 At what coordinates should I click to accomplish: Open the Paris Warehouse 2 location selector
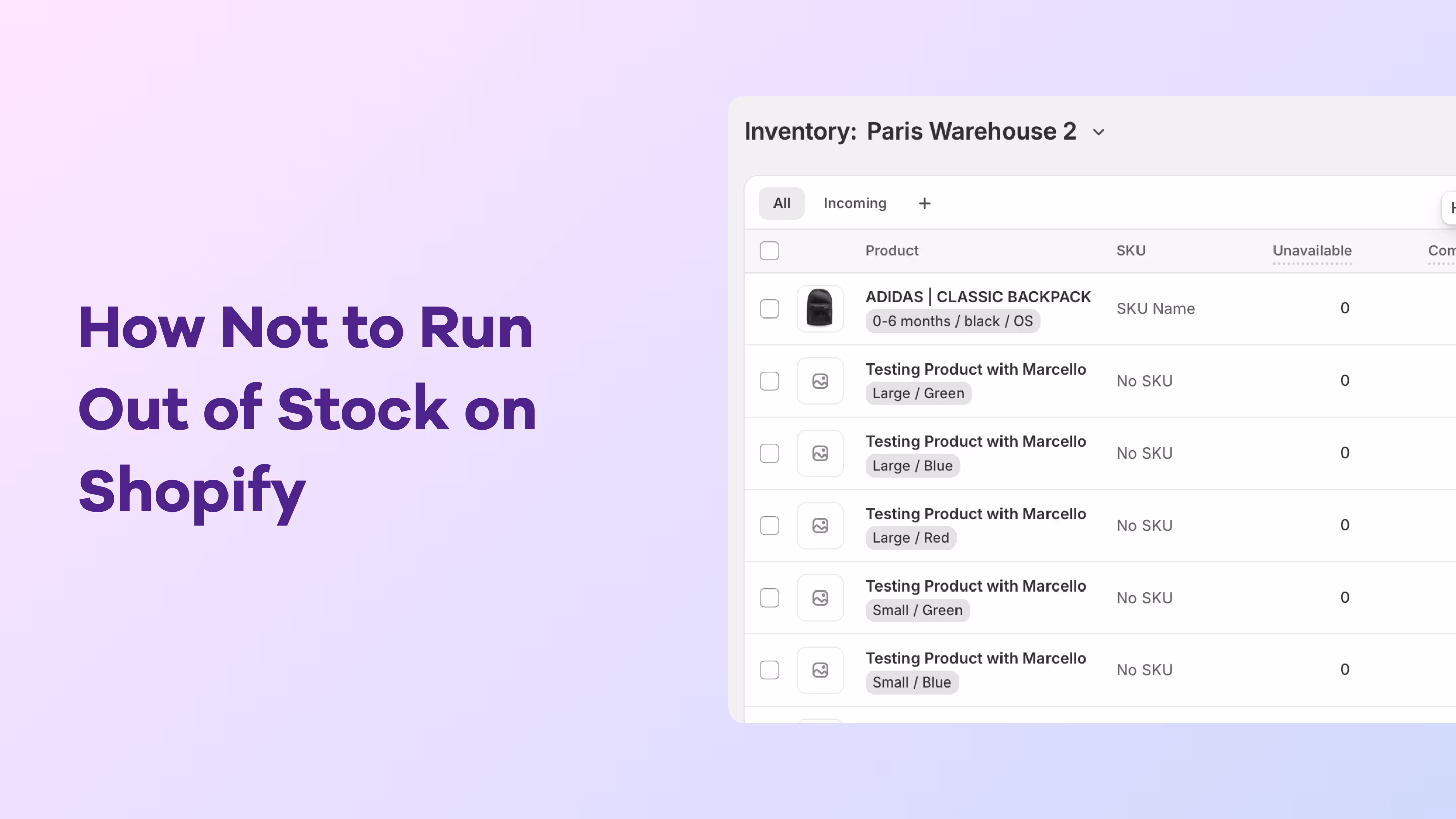pos(971,131)
